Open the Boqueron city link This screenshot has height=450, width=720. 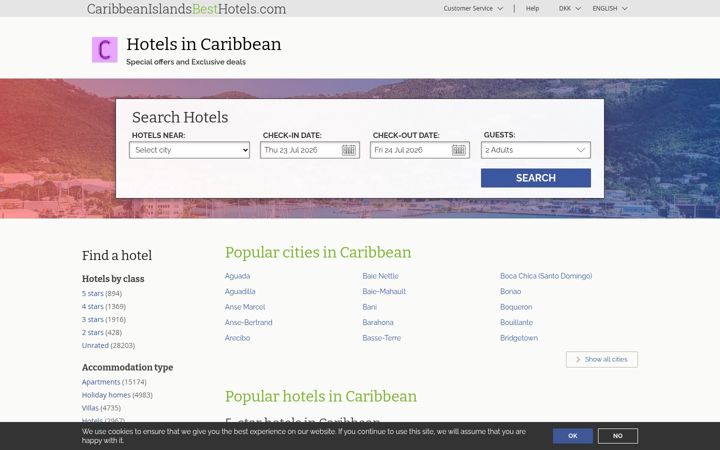click(x=516, y=307)
